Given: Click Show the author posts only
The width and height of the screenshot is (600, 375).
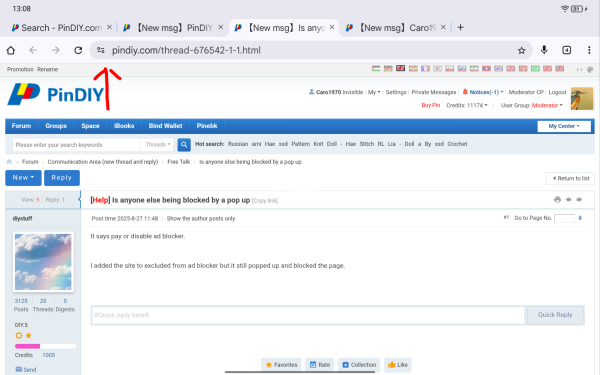Looking at the screenshot, I should (201, 218).
